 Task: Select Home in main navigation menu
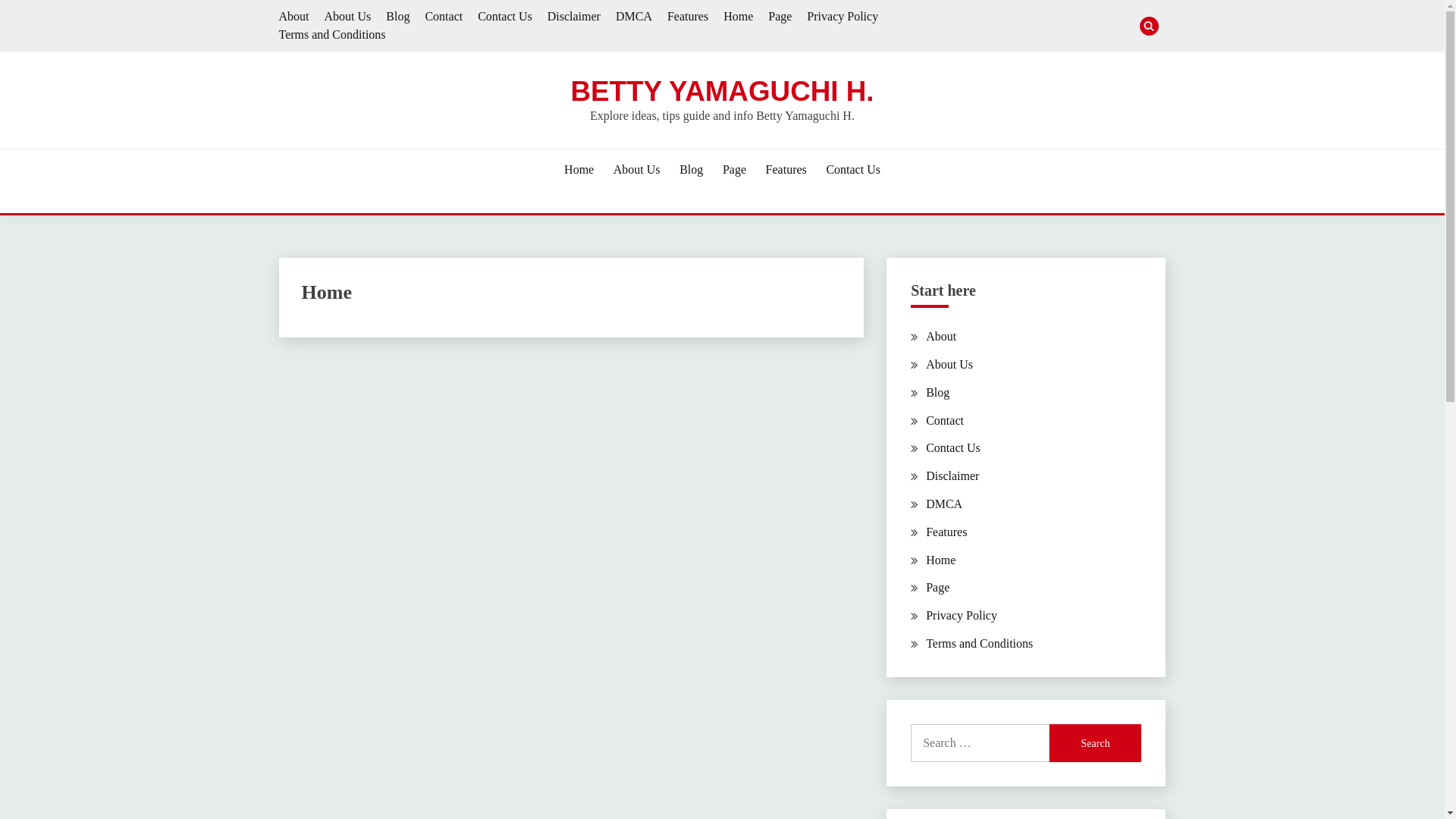tap(579, 170)
